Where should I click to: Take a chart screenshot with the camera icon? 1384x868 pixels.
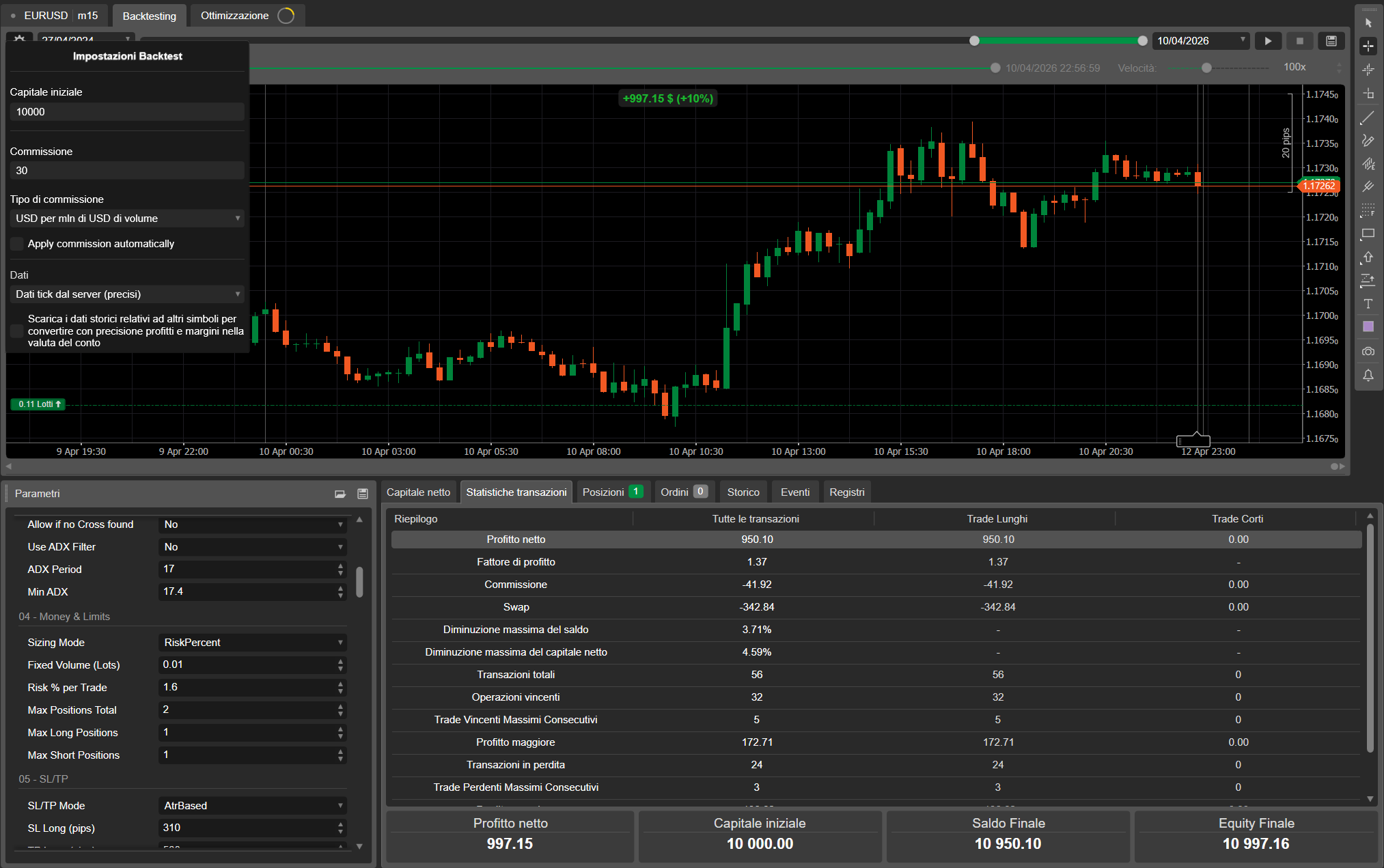click(x=1368, y=351)
